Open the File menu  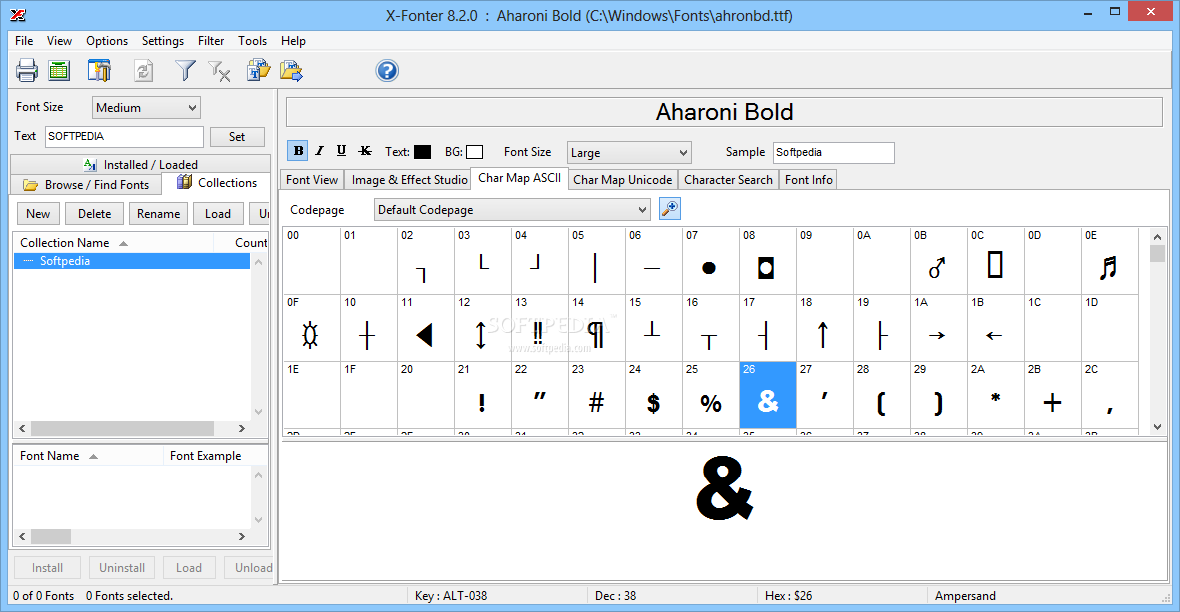[24, 41]
